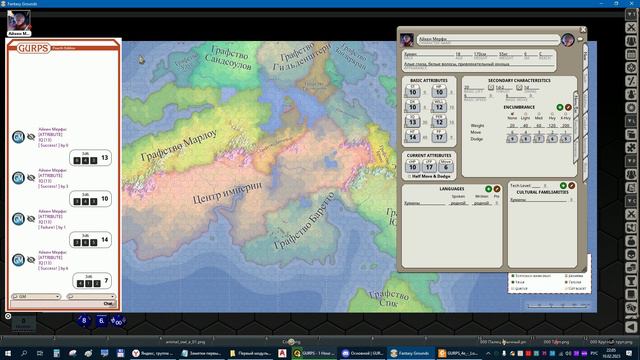Click the character name field on sheet

coord(488,40)
